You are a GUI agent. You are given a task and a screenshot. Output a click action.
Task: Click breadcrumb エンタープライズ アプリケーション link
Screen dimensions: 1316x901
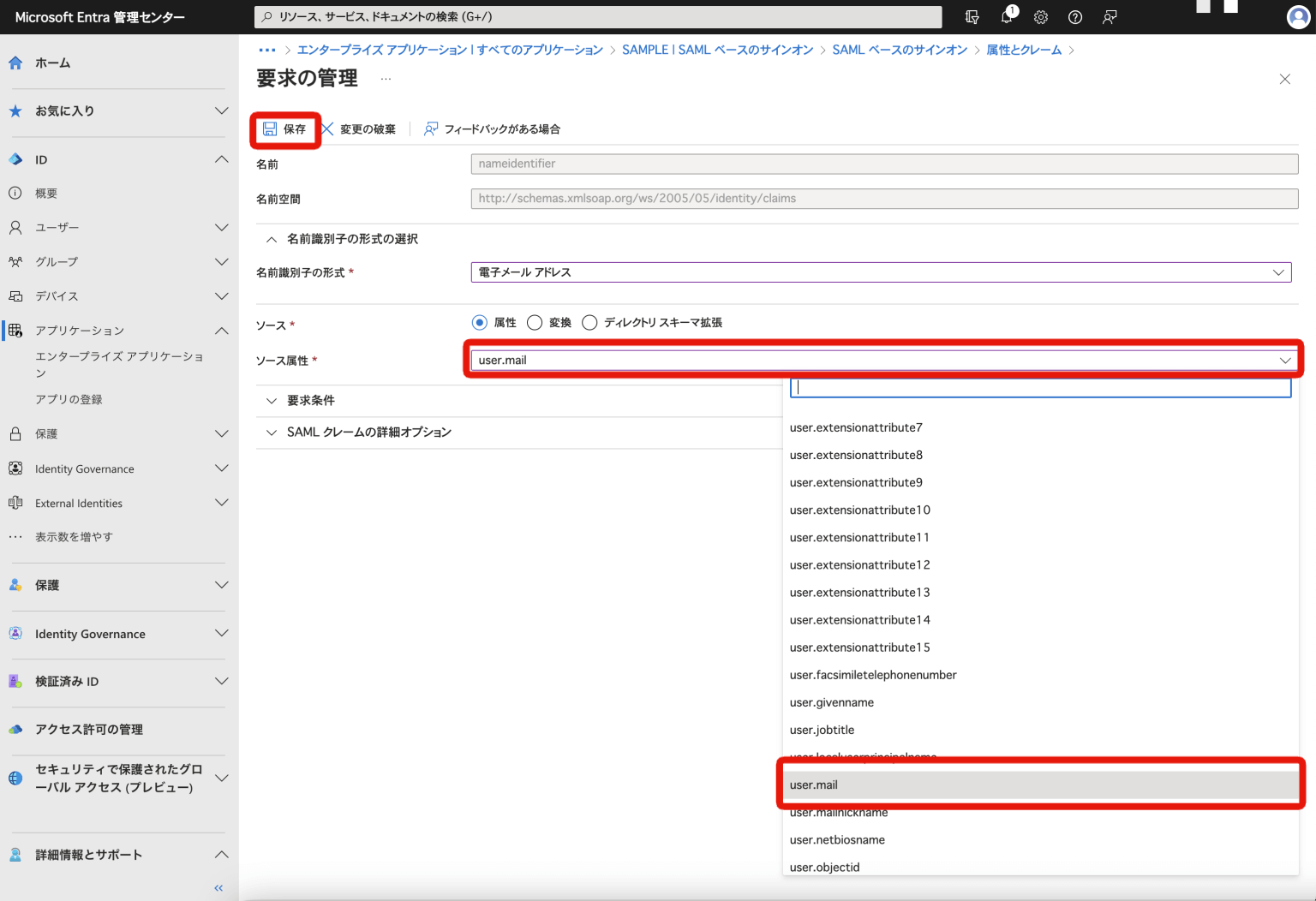[x=450, y=50]
